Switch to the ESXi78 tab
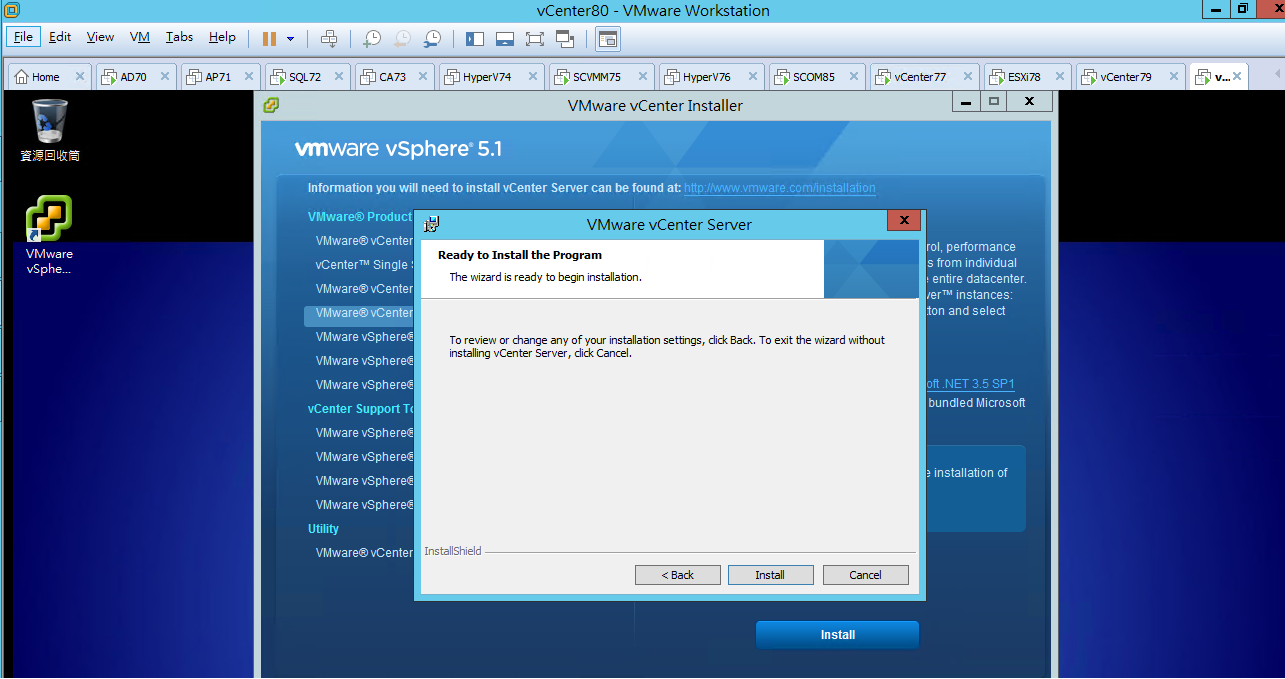Screen dimensions: 1285x679 pyautogui.click(x=1027, y=77)
